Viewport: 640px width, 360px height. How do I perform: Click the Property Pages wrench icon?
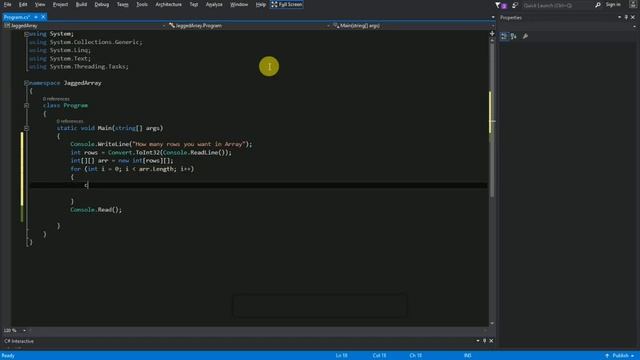[x=525, y=36]
